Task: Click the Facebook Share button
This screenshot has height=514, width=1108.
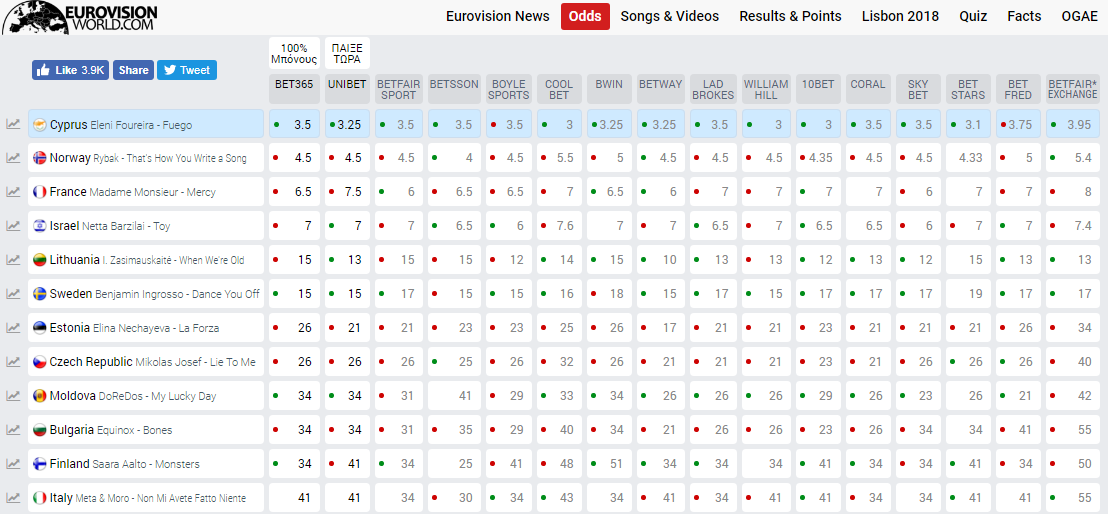Action: tap(133, 70)
